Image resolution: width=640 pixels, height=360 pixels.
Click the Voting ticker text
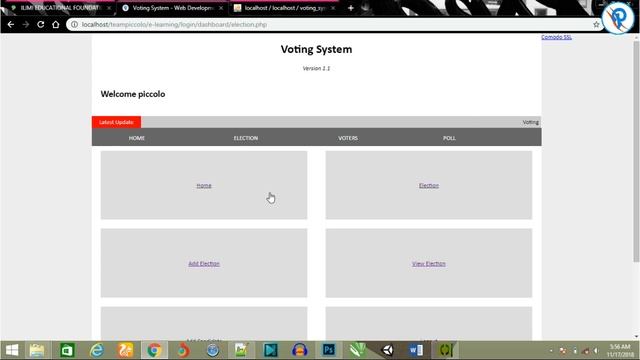tap(530, 122)
